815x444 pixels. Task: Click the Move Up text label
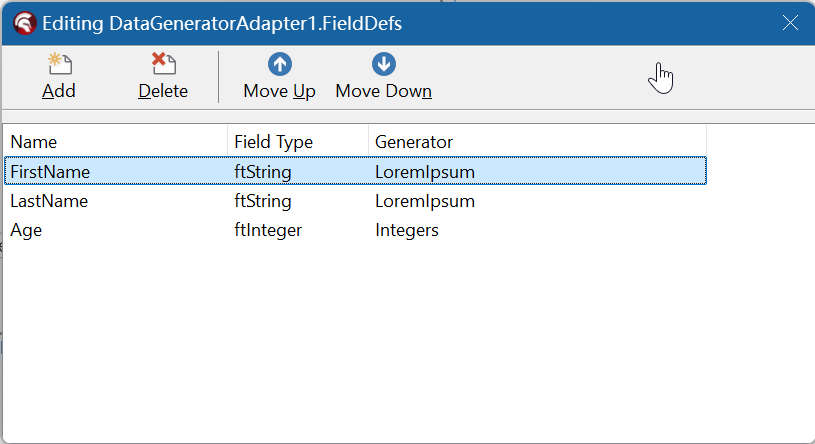pyautogui.click(x=280, y=91)
